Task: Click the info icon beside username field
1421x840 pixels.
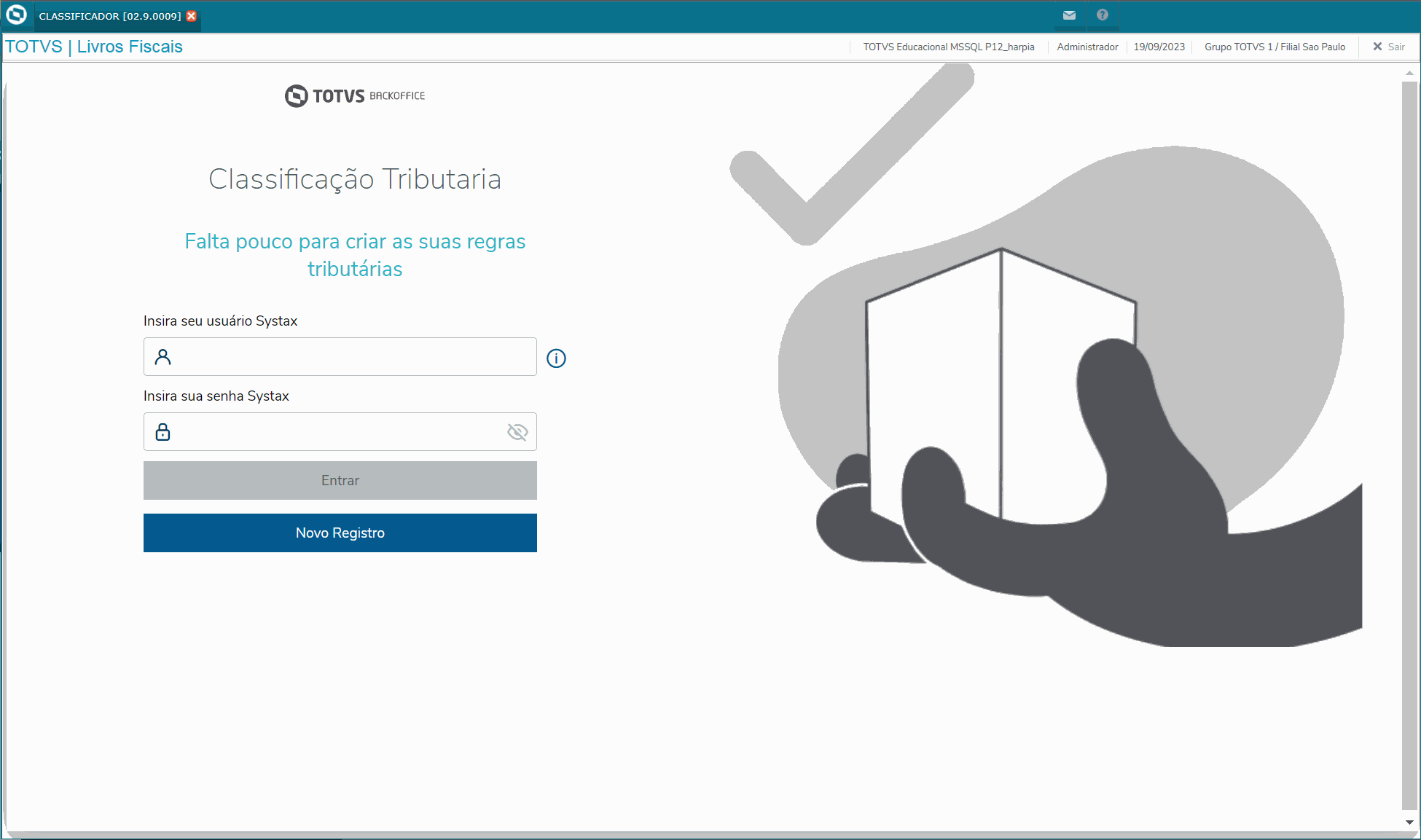Action: [556, 358]
